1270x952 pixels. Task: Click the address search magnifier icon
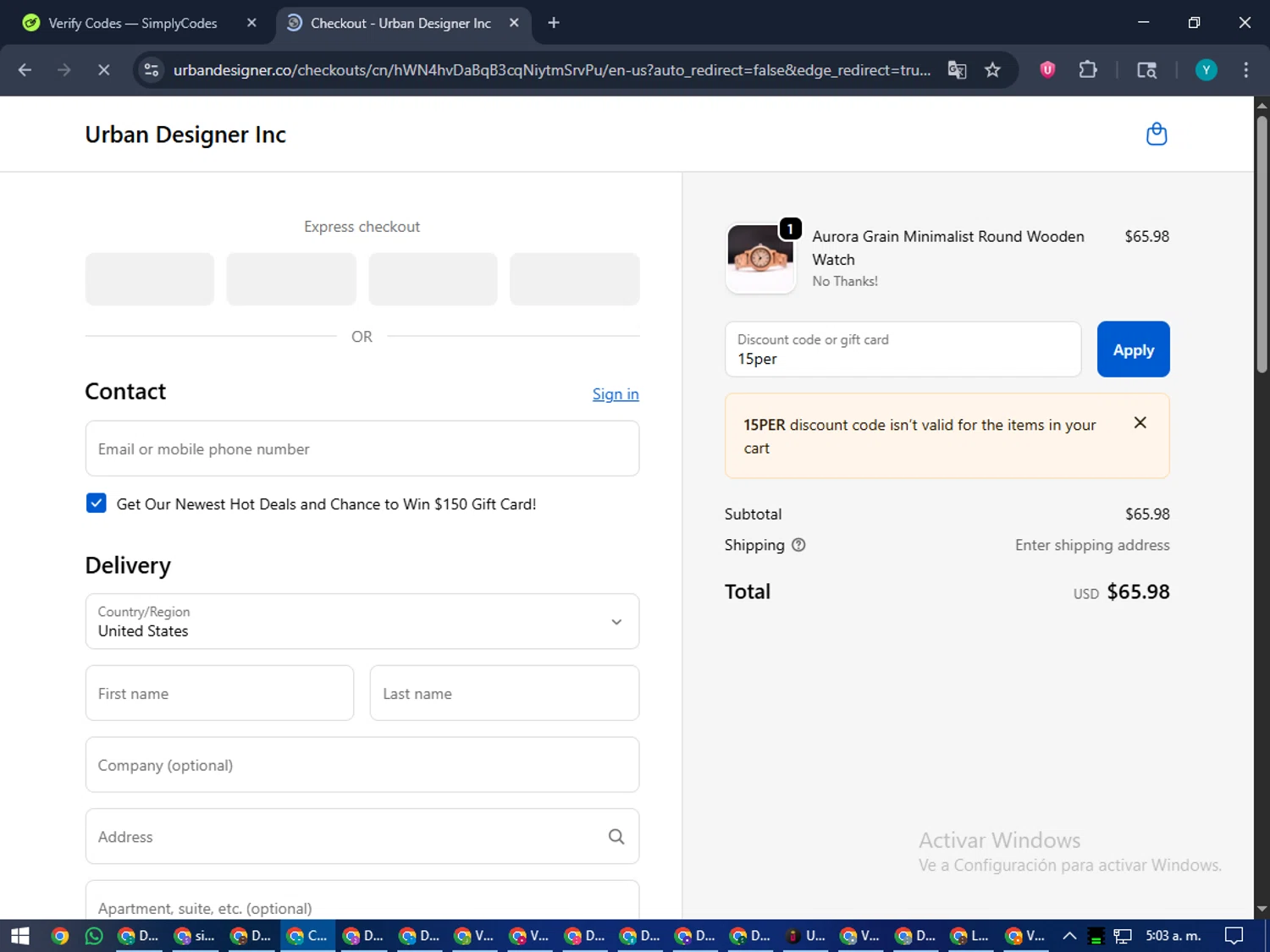(x=616, y=836)
